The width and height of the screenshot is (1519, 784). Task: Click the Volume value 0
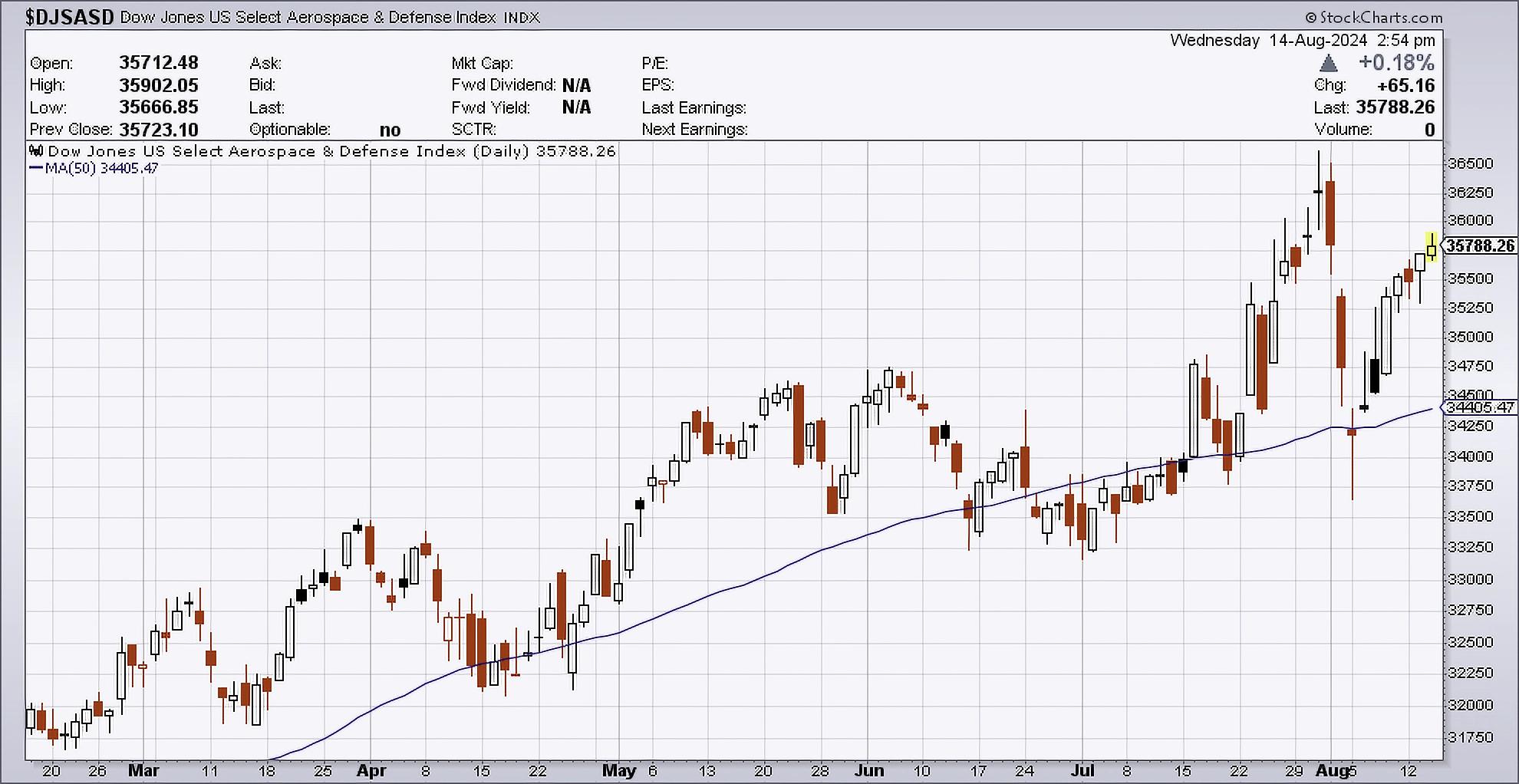[x=1429, y=130]
